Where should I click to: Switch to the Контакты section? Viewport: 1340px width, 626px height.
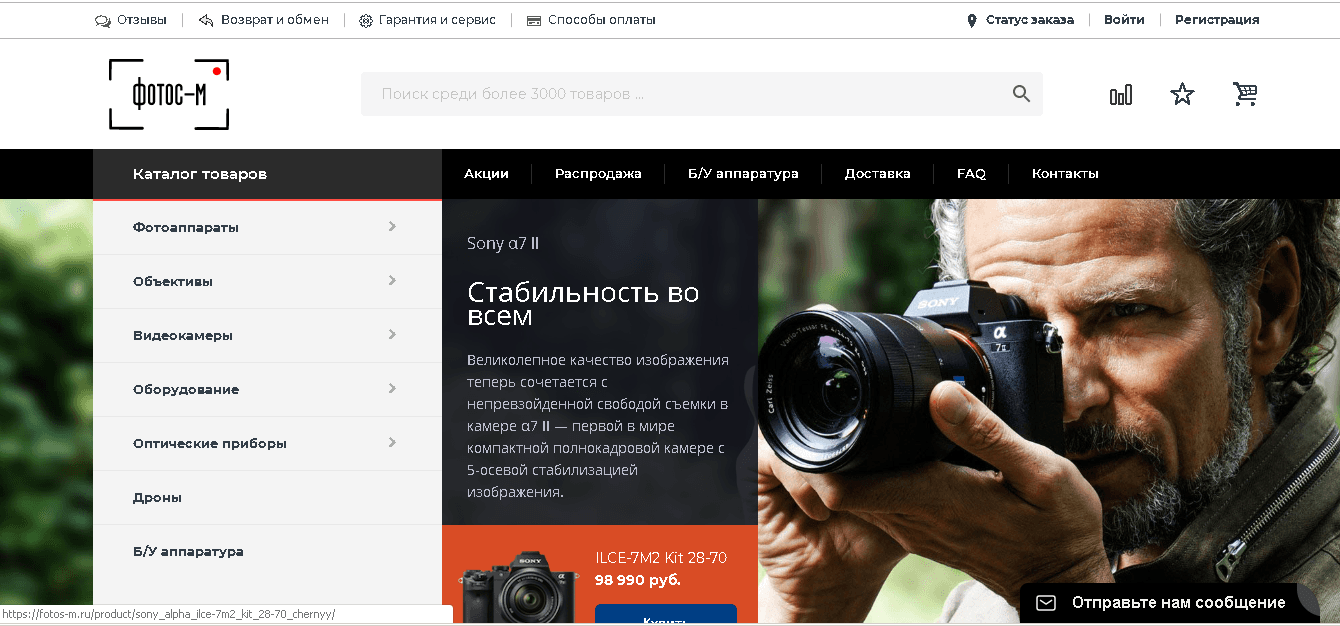[1065, 173]
